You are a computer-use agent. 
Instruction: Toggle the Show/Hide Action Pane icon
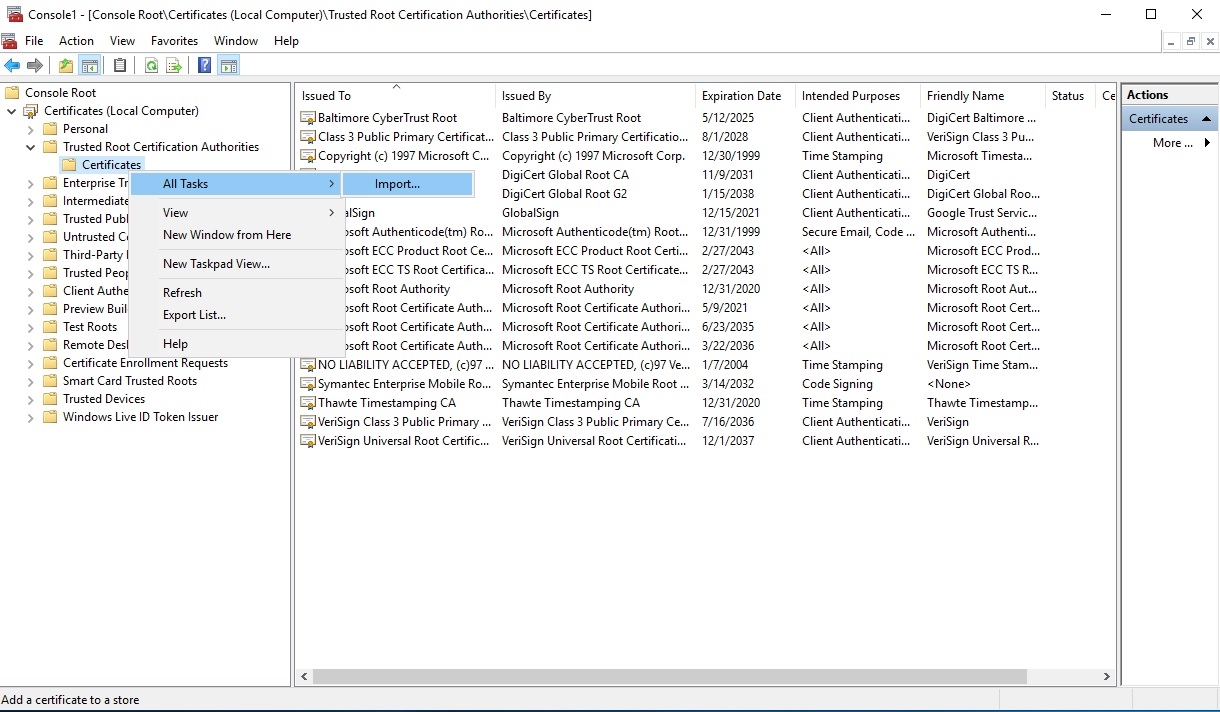[x=229, y=66]
